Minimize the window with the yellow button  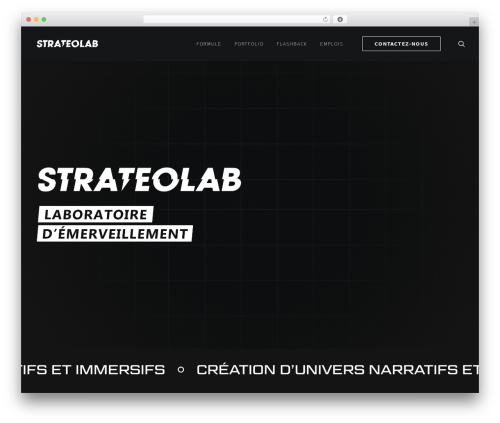[36, 20]
